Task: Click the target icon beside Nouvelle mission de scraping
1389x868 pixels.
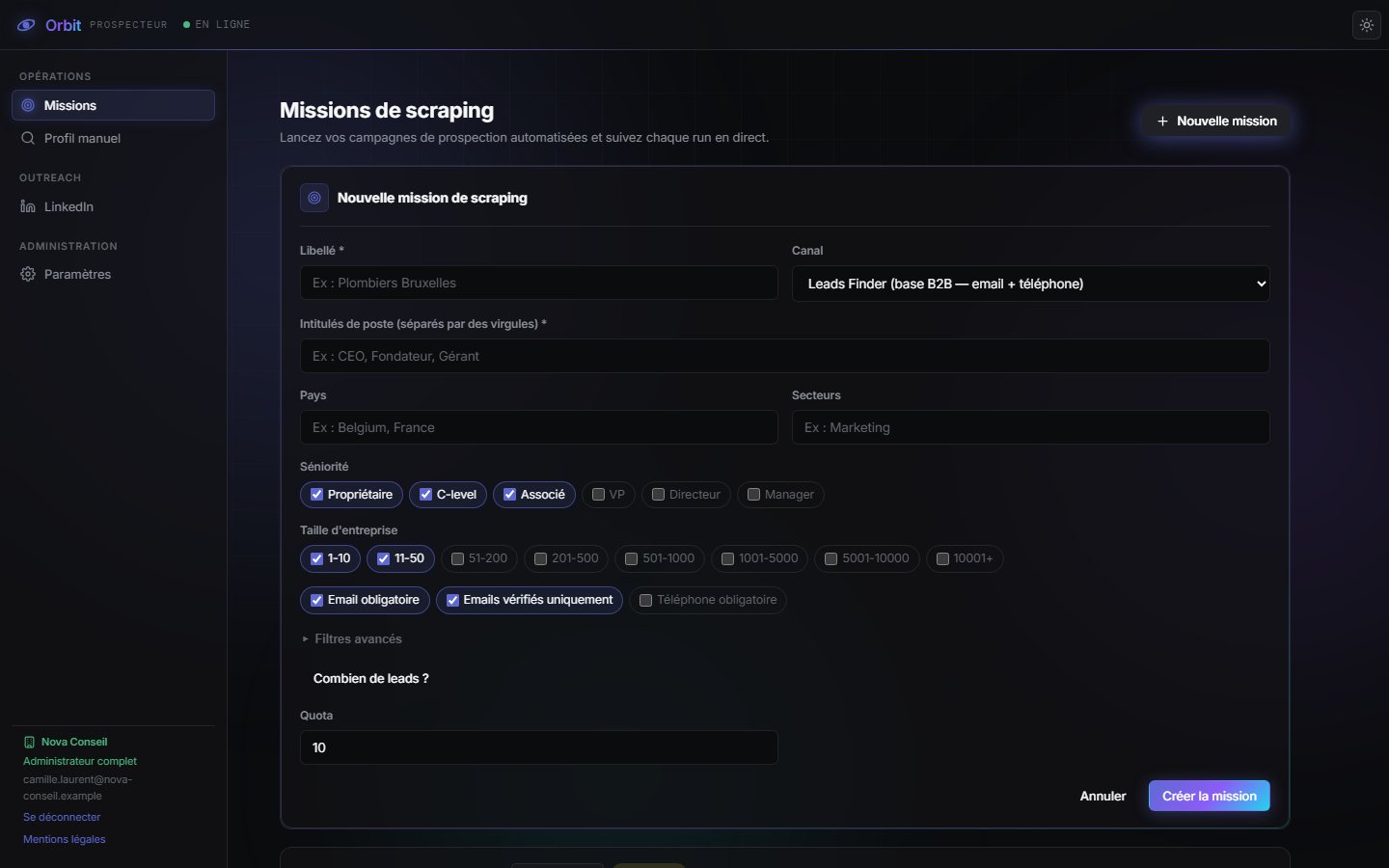Action: click(x=314, y=198)
